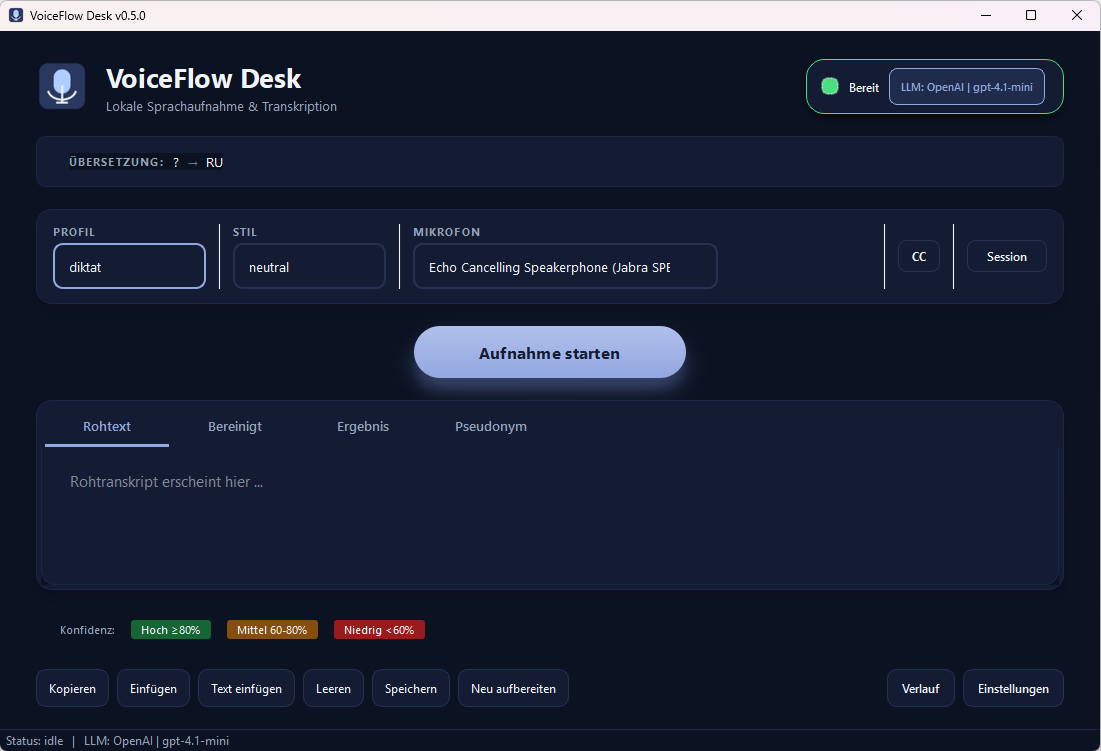Click the Übersetzung ? → RU label

146,162
